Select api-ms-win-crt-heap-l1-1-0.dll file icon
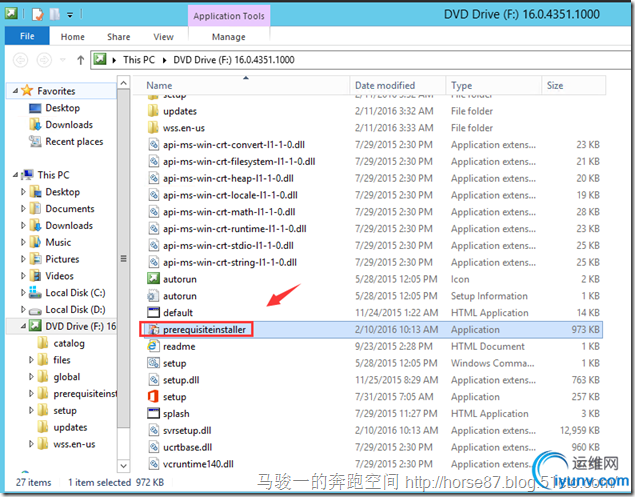The image size is (635, 497). pyautogui.click(x=153, y=178)
